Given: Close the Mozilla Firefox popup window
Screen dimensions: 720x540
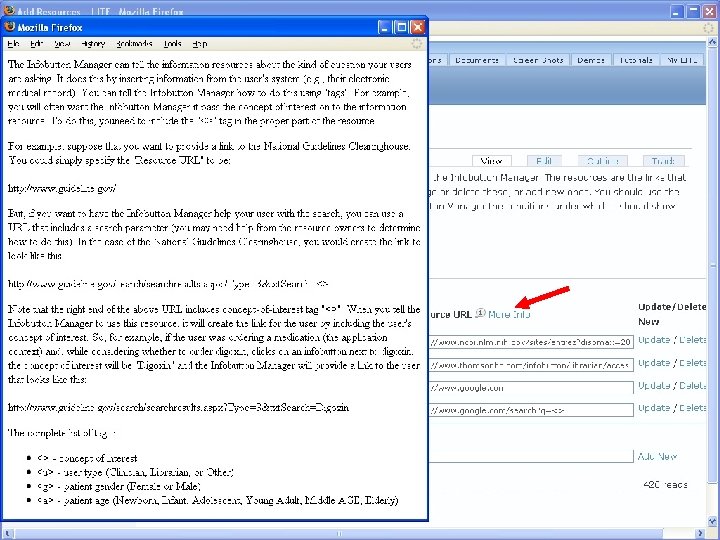Looking at the screenshot, I should coord(417,28).
